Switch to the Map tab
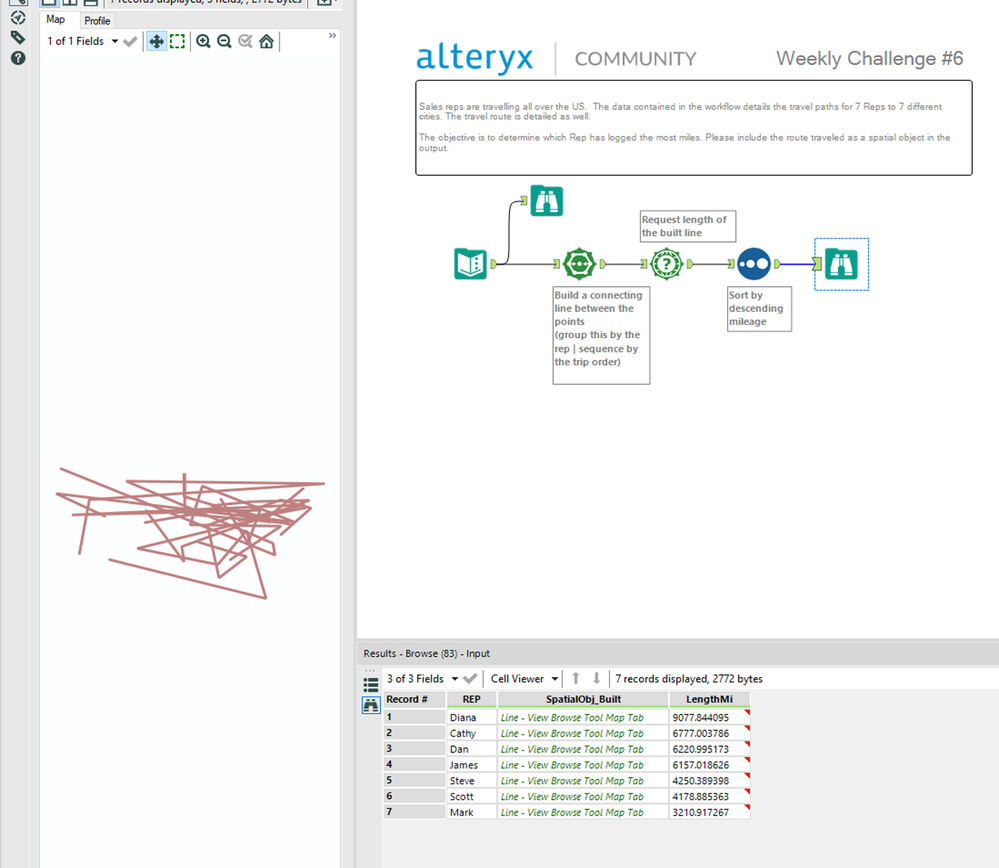Image resolution: width=999 pixels, height=868 pixels. 55,20
